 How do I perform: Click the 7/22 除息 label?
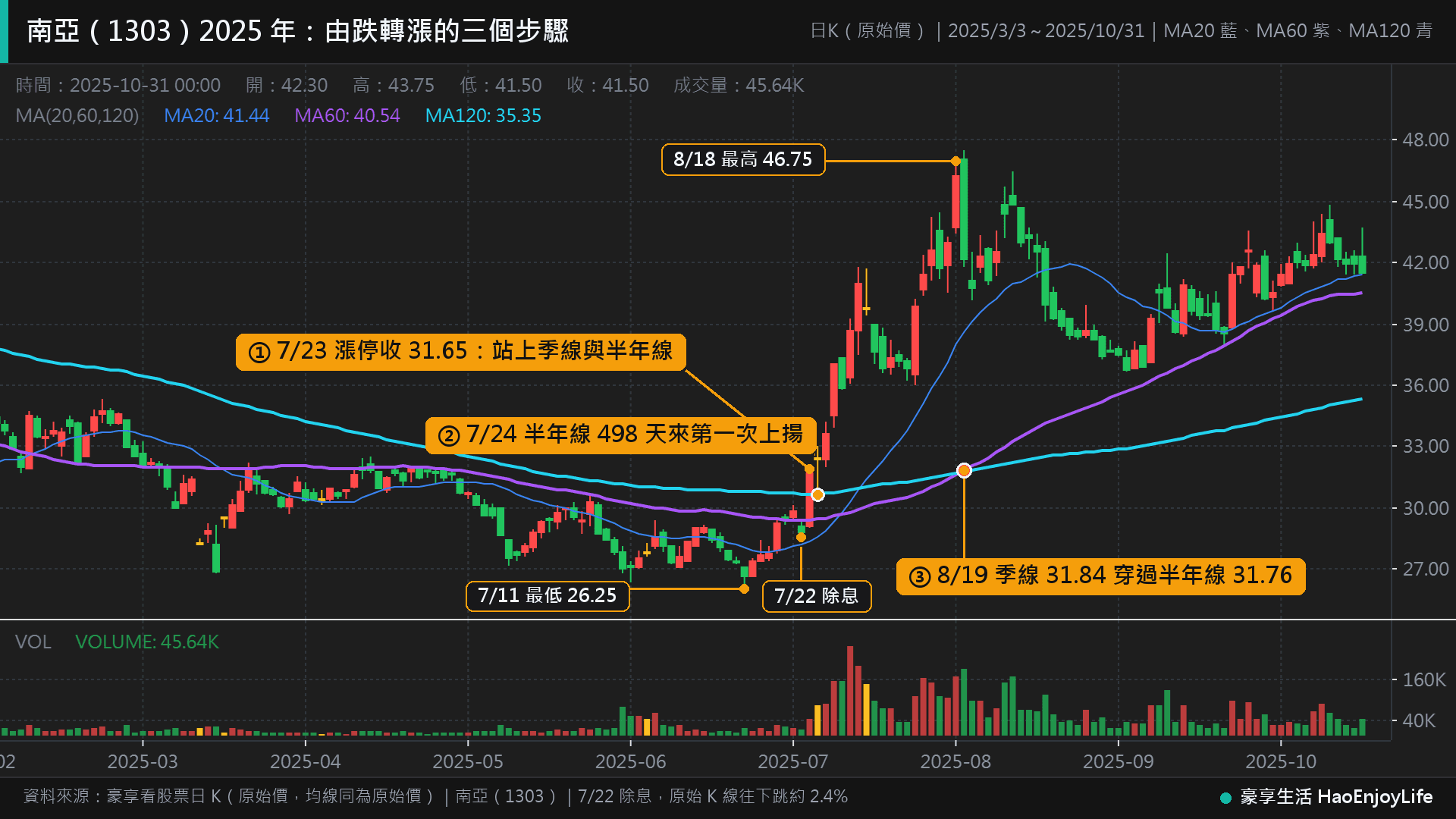tap(817, 595)
